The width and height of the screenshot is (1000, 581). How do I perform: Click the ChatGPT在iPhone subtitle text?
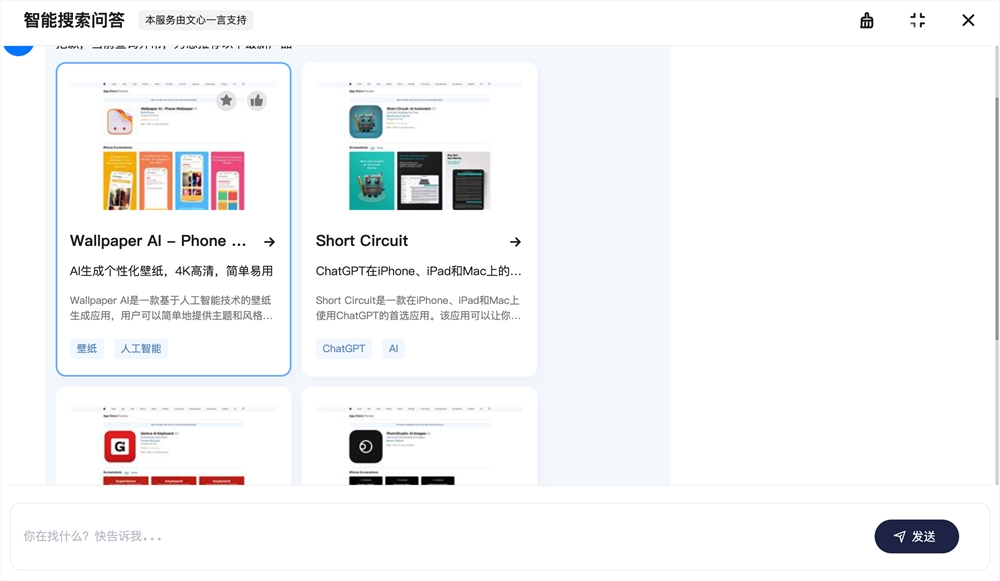[x=418, y=271]
